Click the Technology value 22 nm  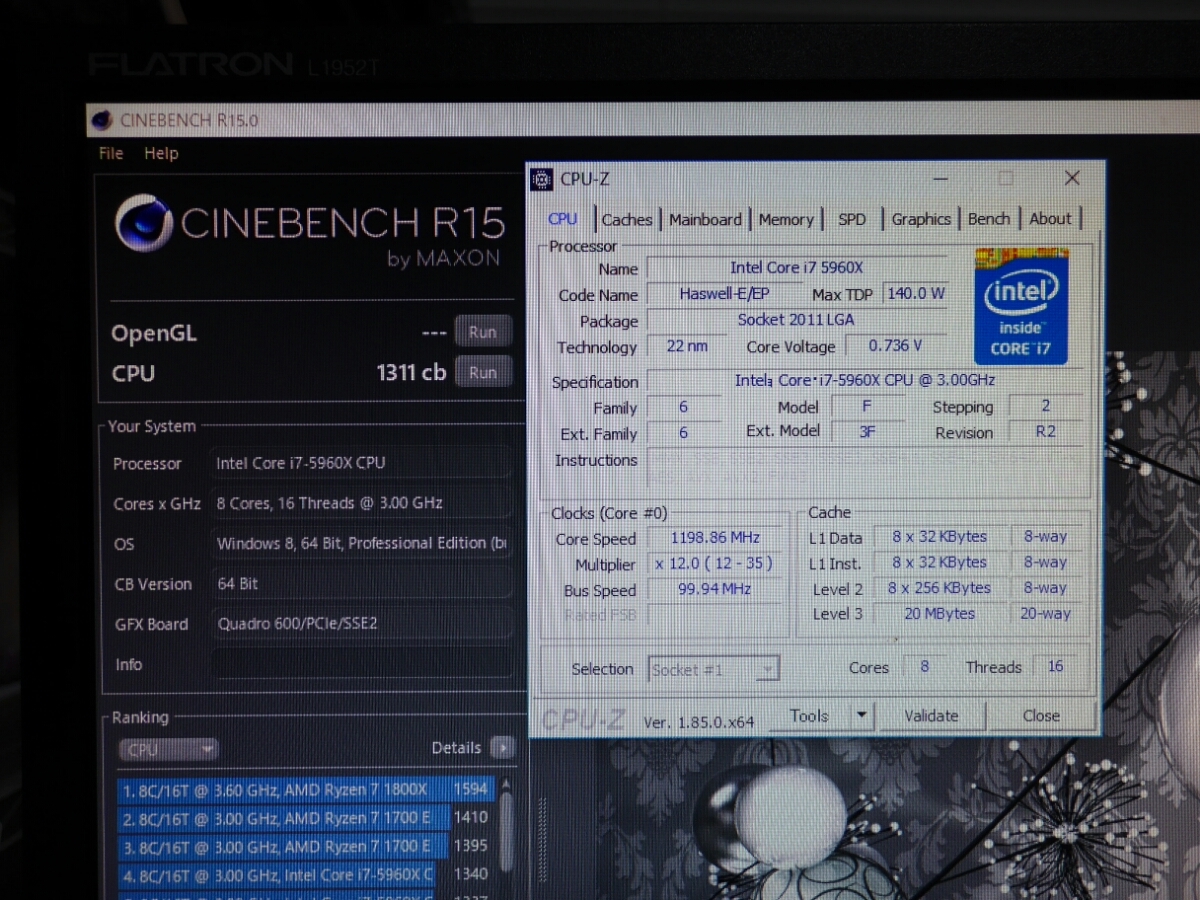click(686, 346)
